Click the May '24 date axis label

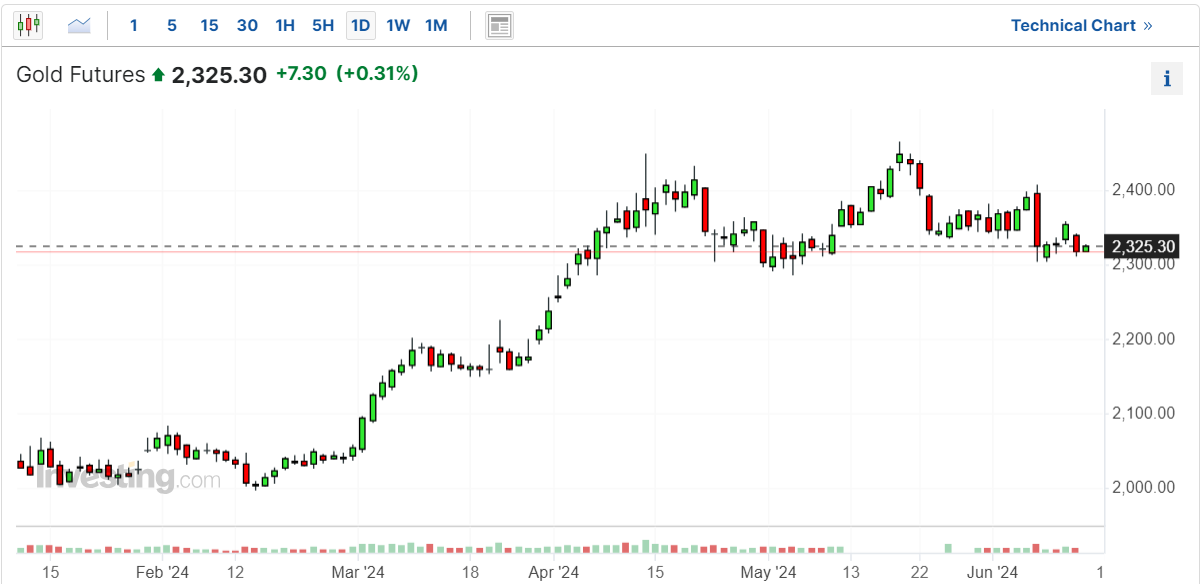point(768,572)
